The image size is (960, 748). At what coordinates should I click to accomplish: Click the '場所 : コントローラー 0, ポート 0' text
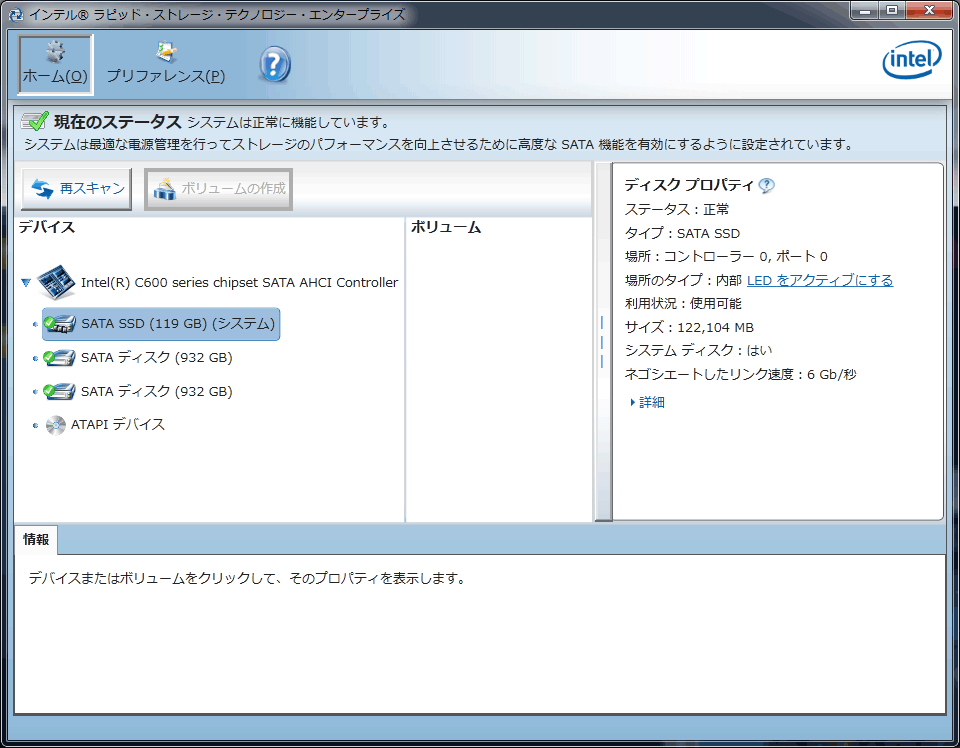[726, 256]
